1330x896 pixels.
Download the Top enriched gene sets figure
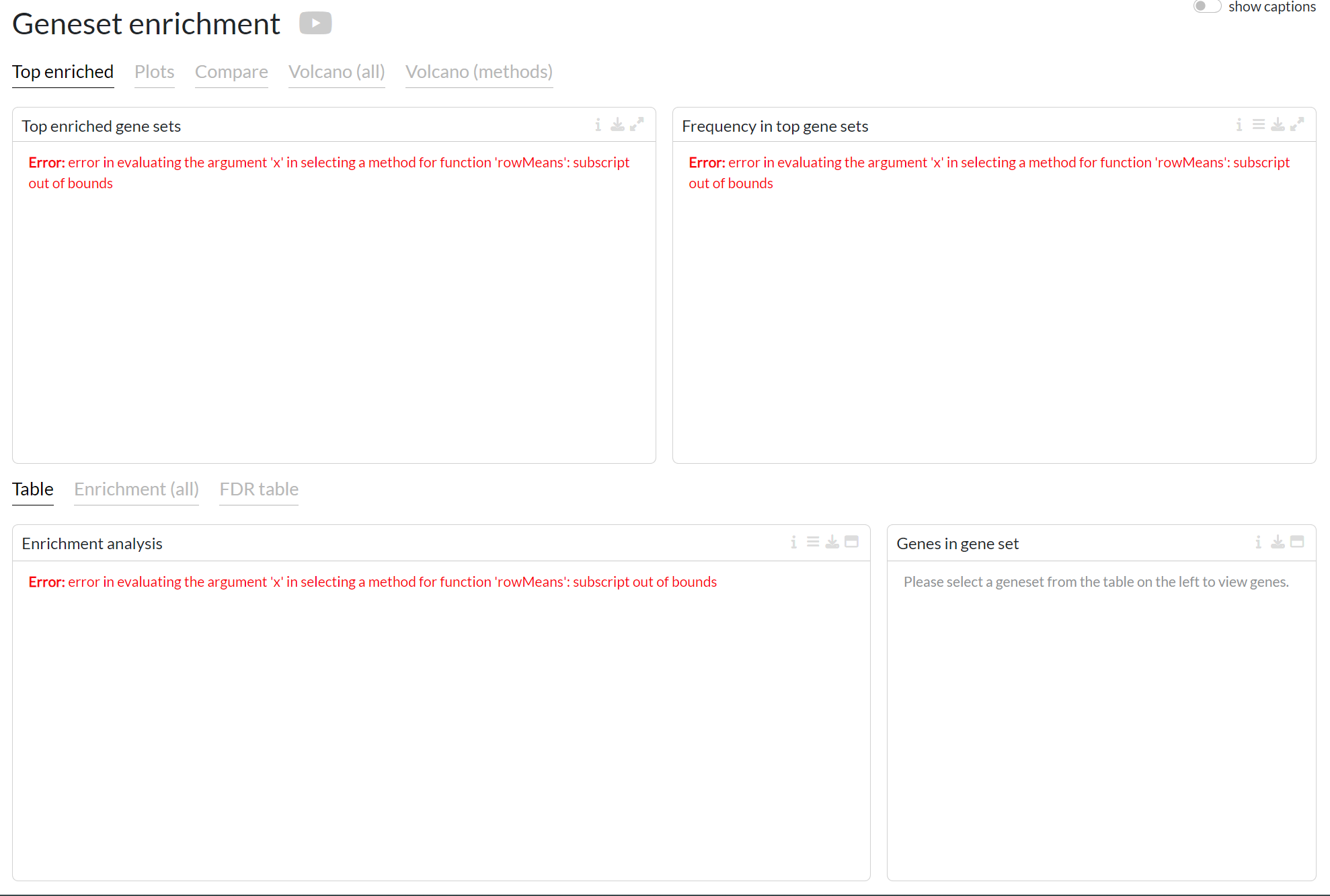coord(618,124)
